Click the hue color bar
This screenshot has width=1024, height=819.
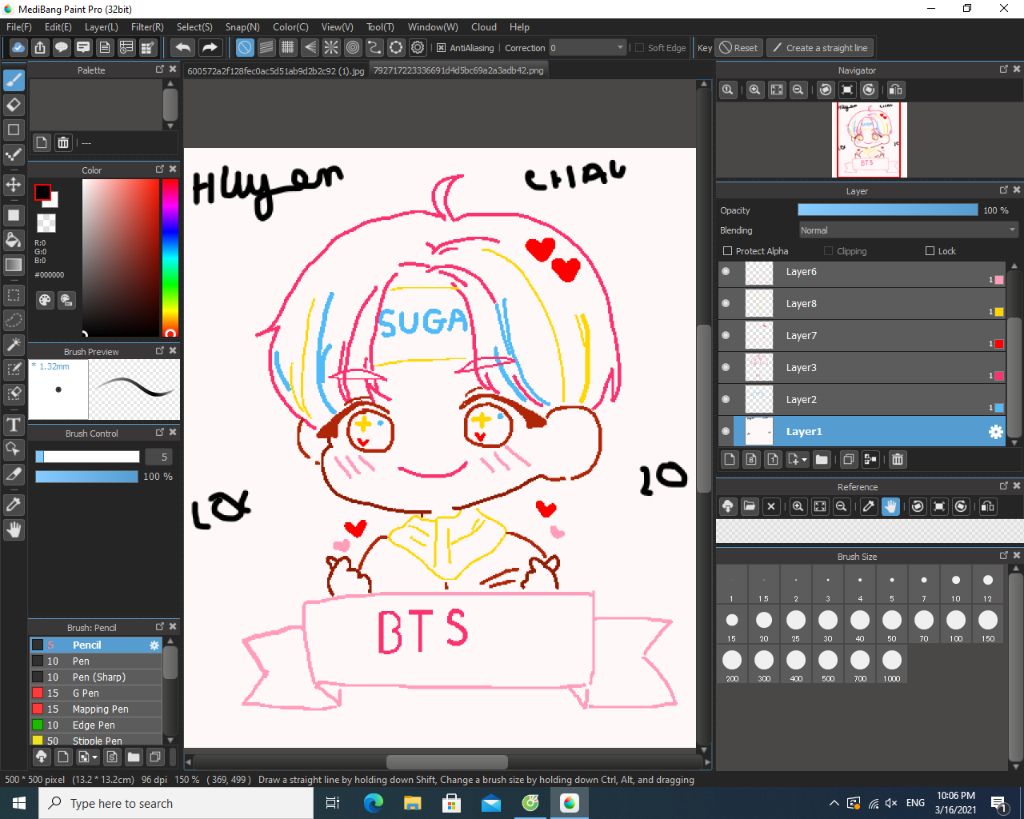[170, 257]
